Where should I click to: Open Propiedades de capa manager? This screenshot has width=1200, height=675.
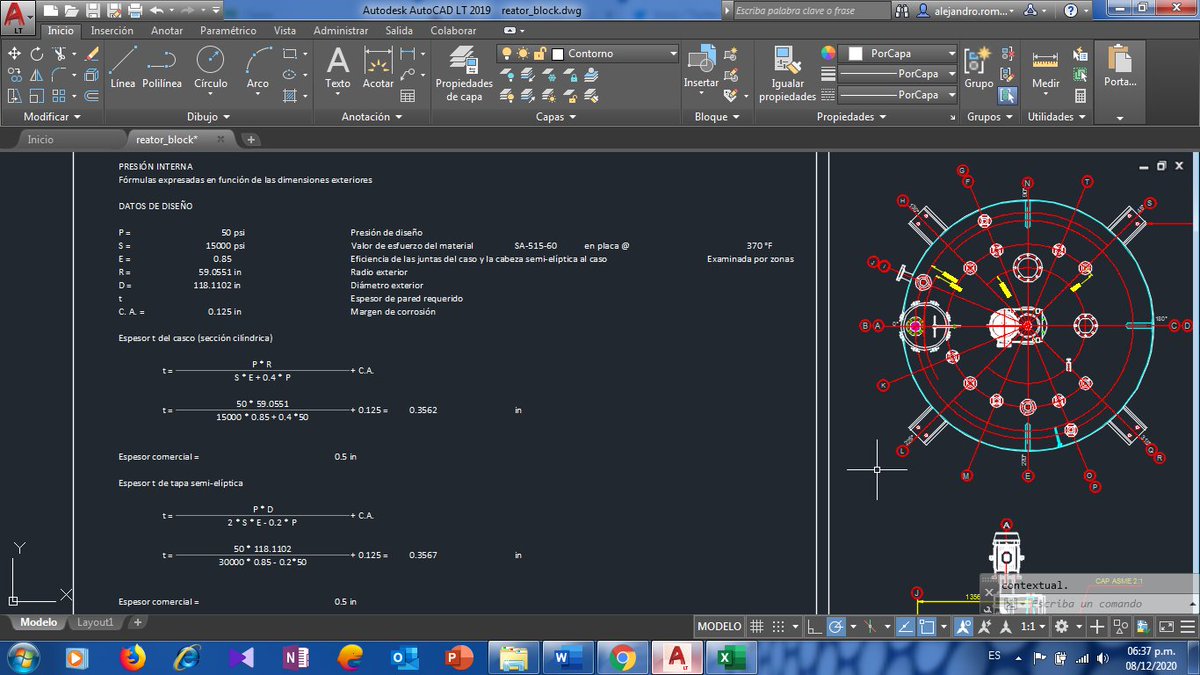[x=463, y=73]
